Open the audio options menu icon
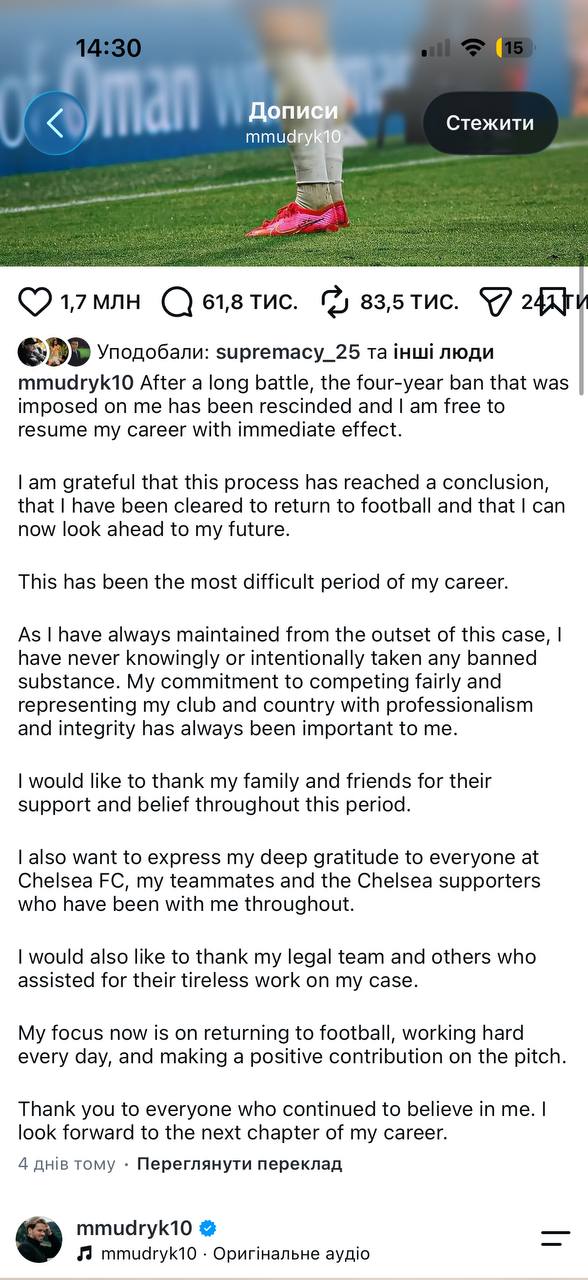This screenshot has height=1280, width=588. pyautogui.click(x=555, y=1238)
